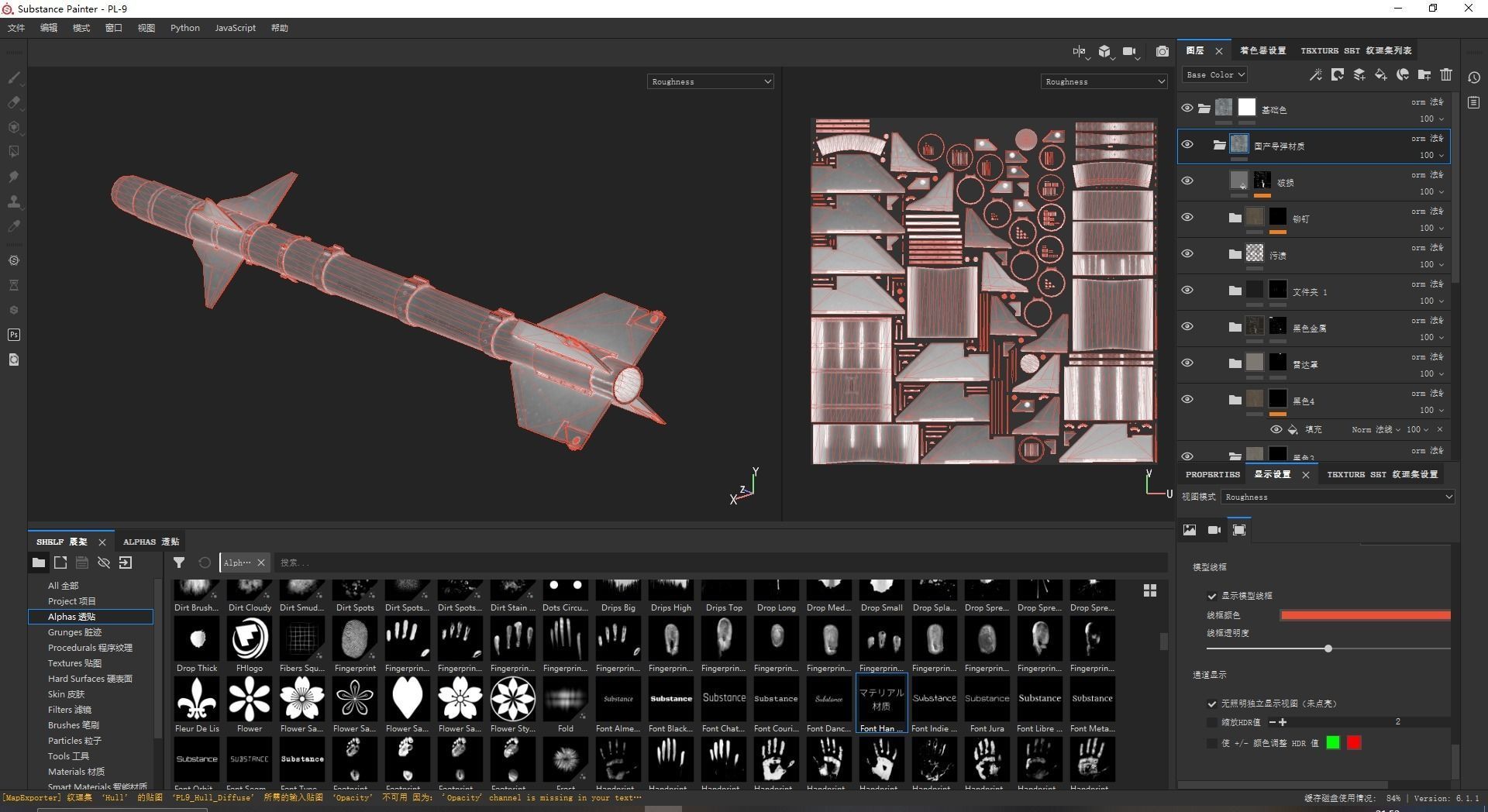Enable the 缩放HDR值 checkbox

[x=1212, y=722]
